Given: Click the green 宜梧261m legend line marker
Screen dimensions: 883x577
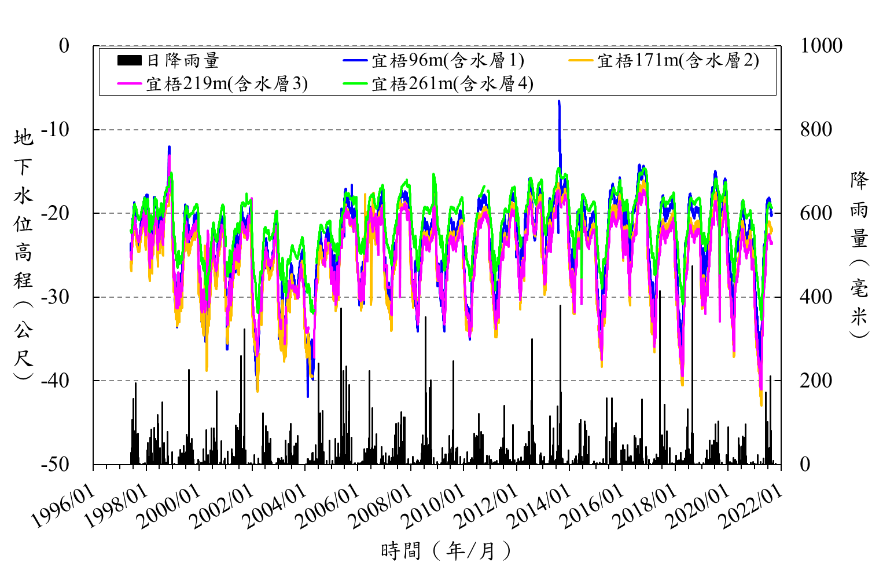Looking at the screenshot, I should tap(354, 84).
